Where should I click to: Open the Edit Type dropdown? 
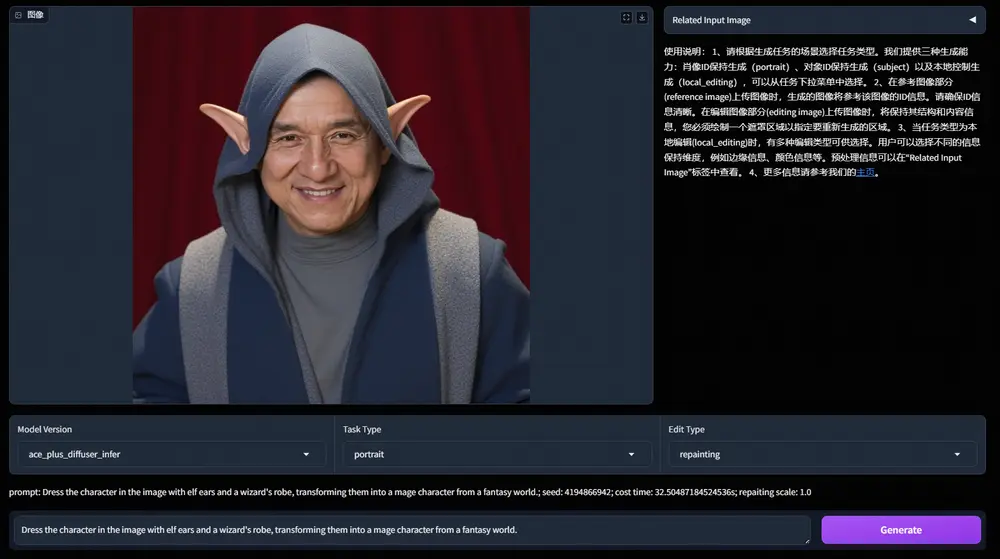pos(822,454)
